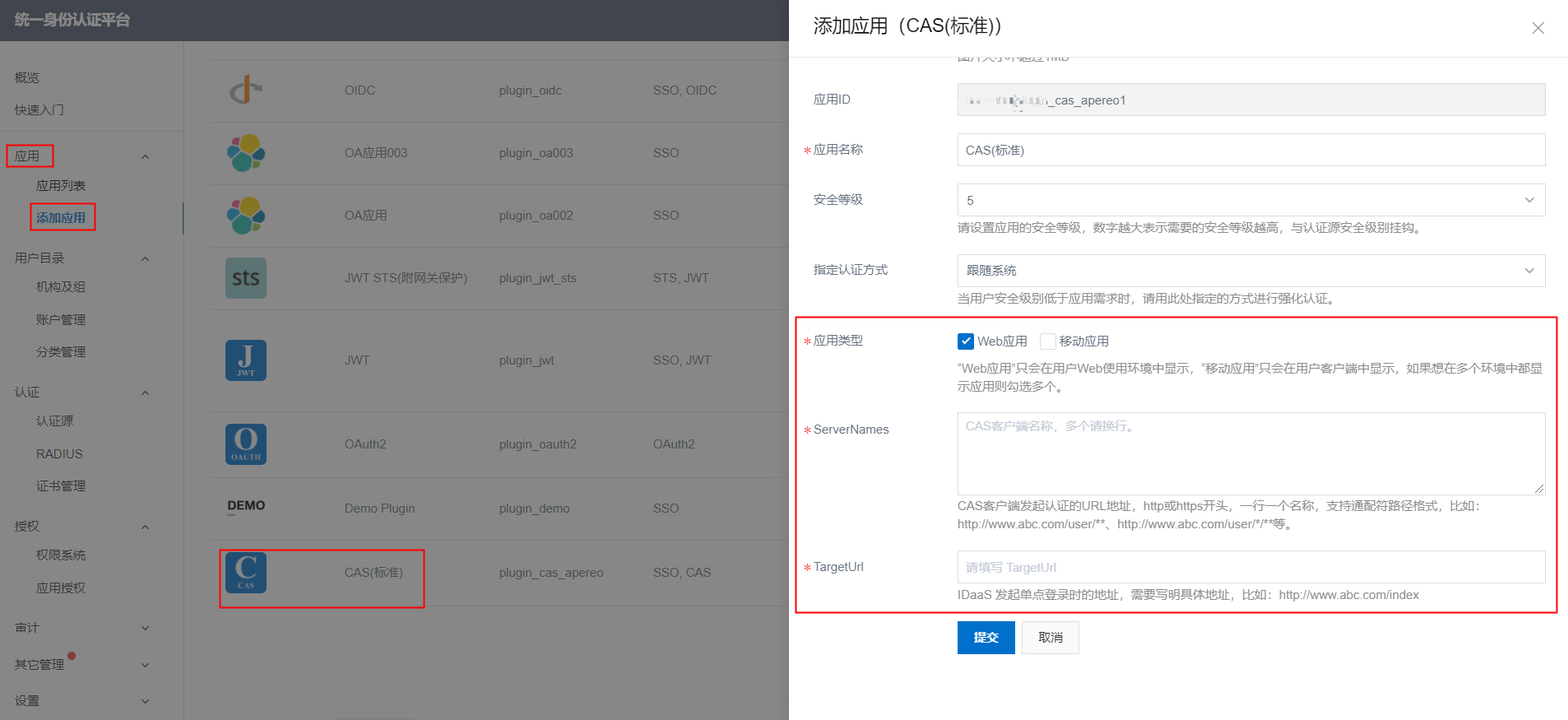Expand the 审计 sidebar section

(x=145, y=628)
